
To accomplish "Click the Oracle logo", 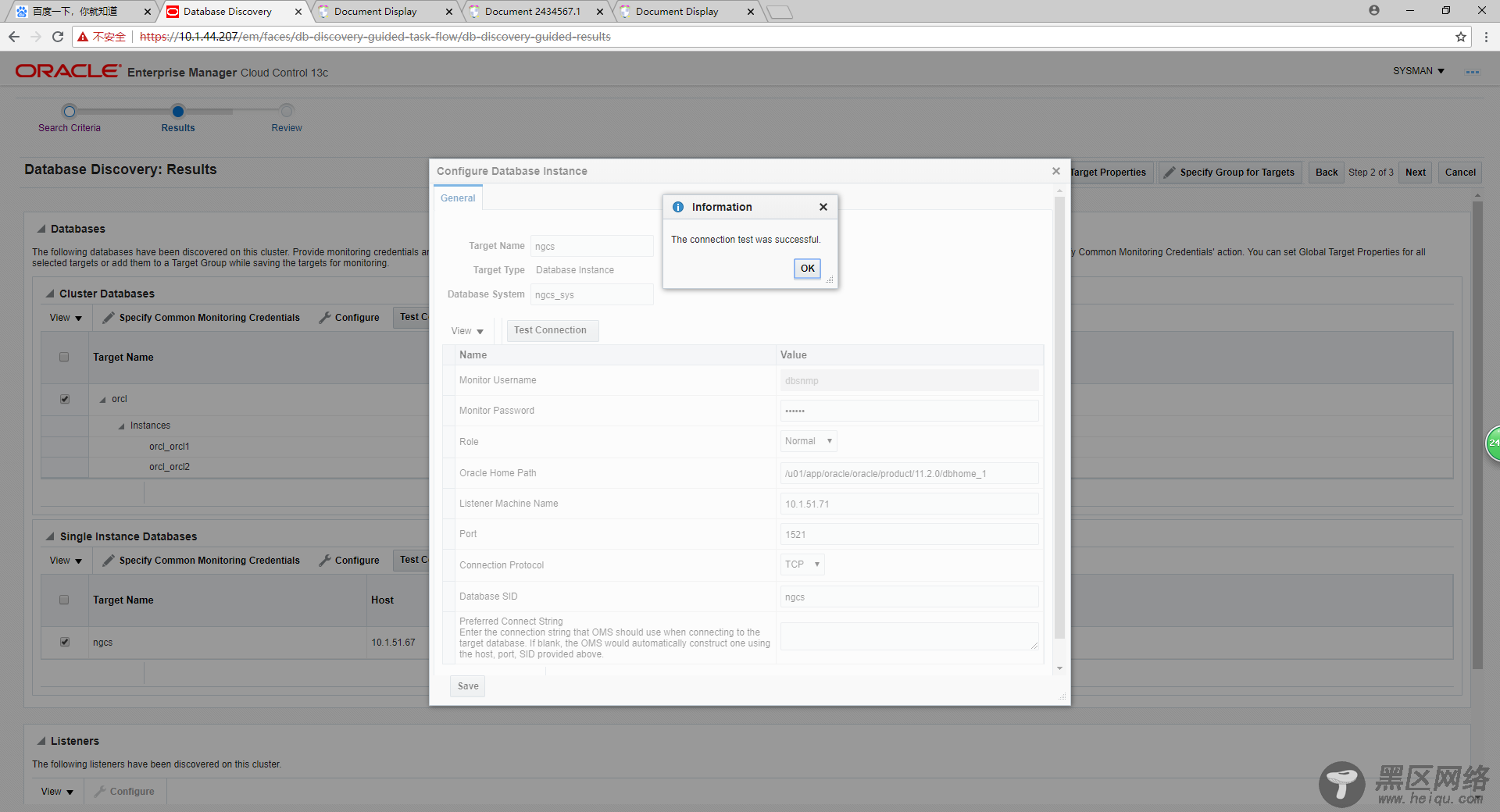I will tap(68, 71).
